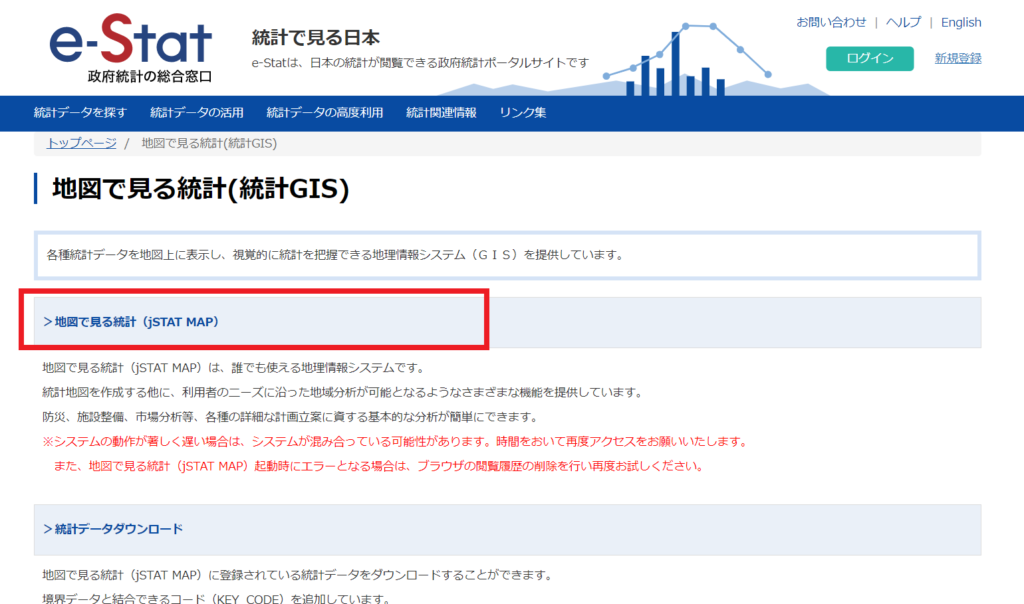Open the リンク集 menu

tap(522, 112)
